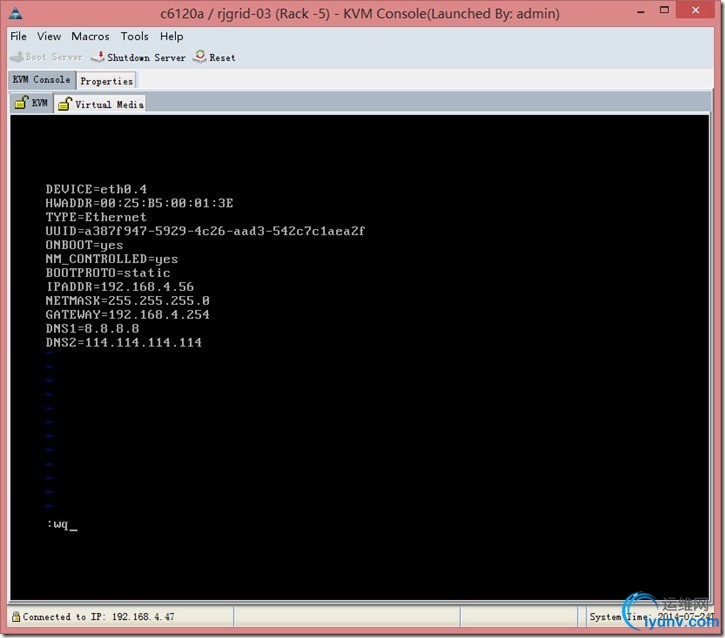Maximize the KVM Console window
Screen dimensions: 725x638
tap(664, 10)
